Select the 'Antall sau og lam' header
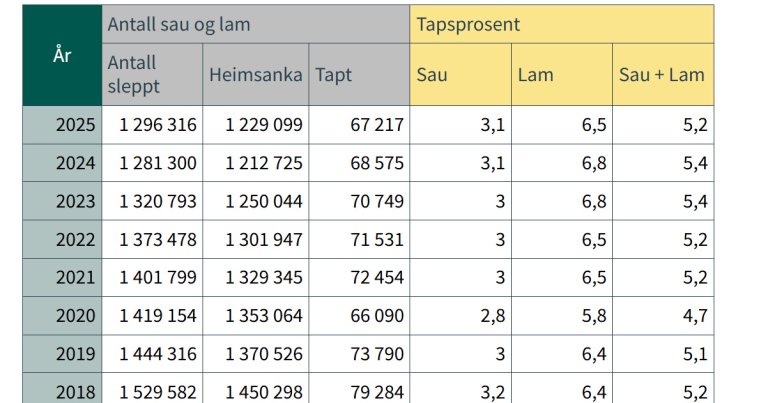Viewport: 768px width, 403px height. 255,24
